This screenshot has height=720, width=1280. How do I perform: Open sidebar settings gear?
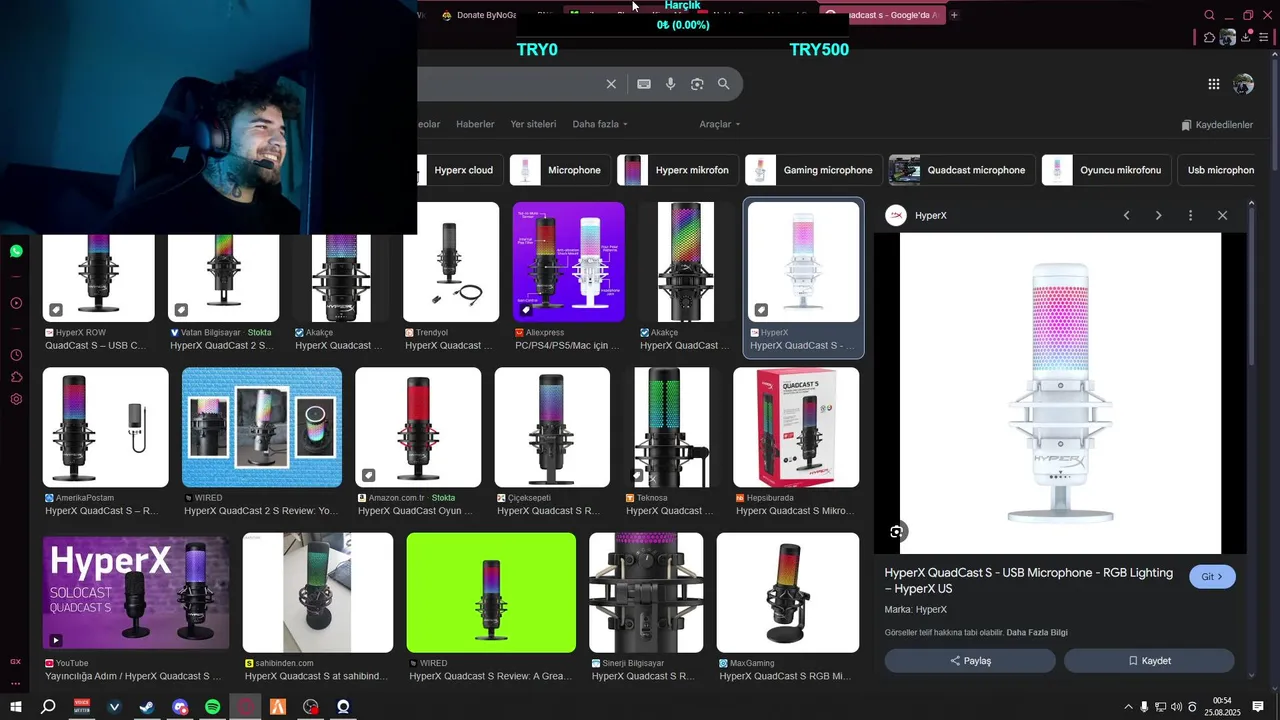[16, 399]
